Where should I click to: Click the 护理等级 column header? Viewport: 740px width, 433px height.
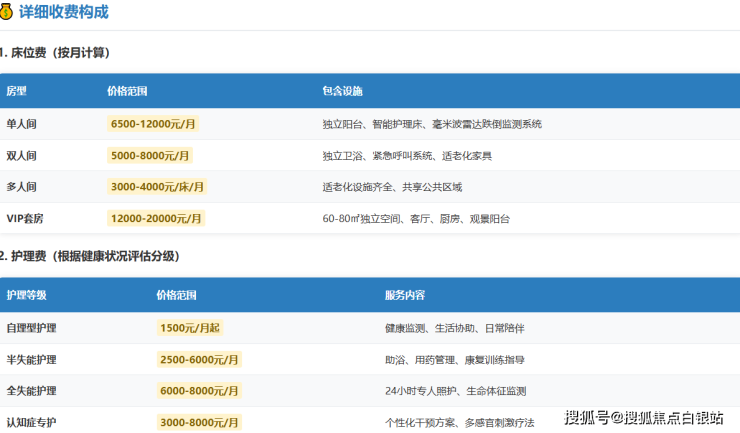[26, 296]
